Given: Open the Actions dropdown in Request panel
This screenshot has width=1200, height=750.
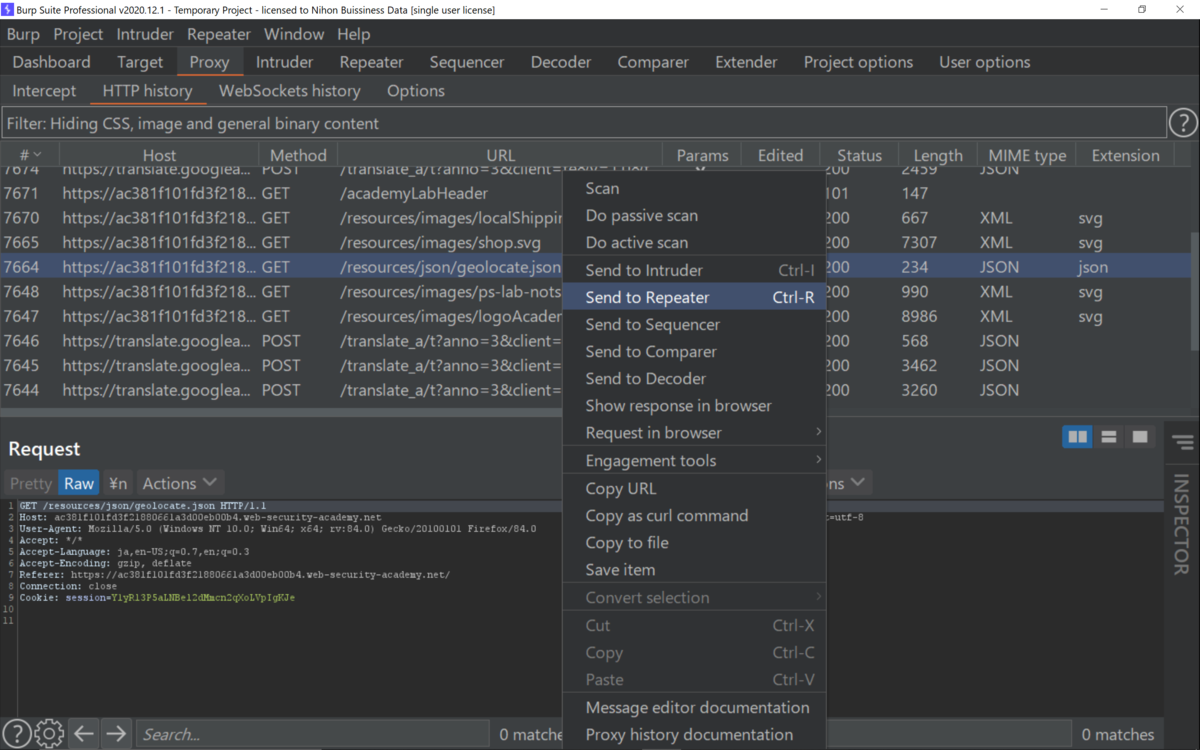Looking at the screenshot, I should click(180, 483).
